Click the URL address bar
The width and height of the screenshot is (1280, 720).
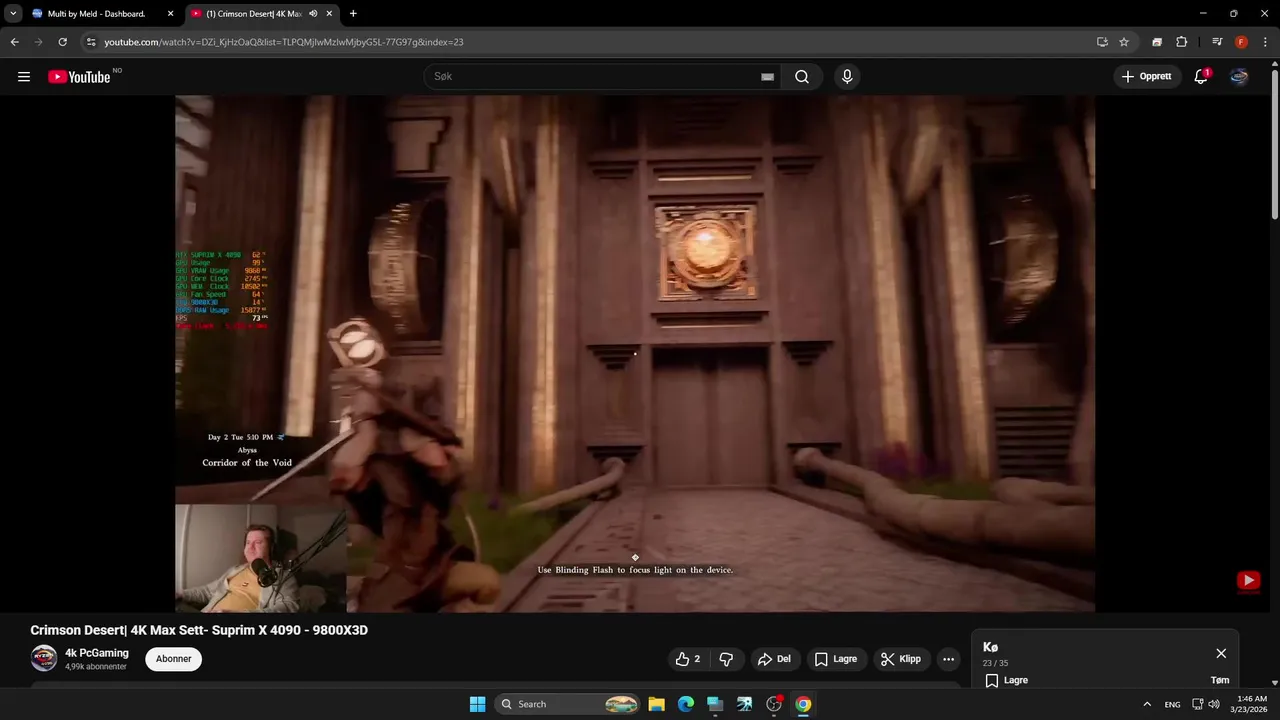590,42
